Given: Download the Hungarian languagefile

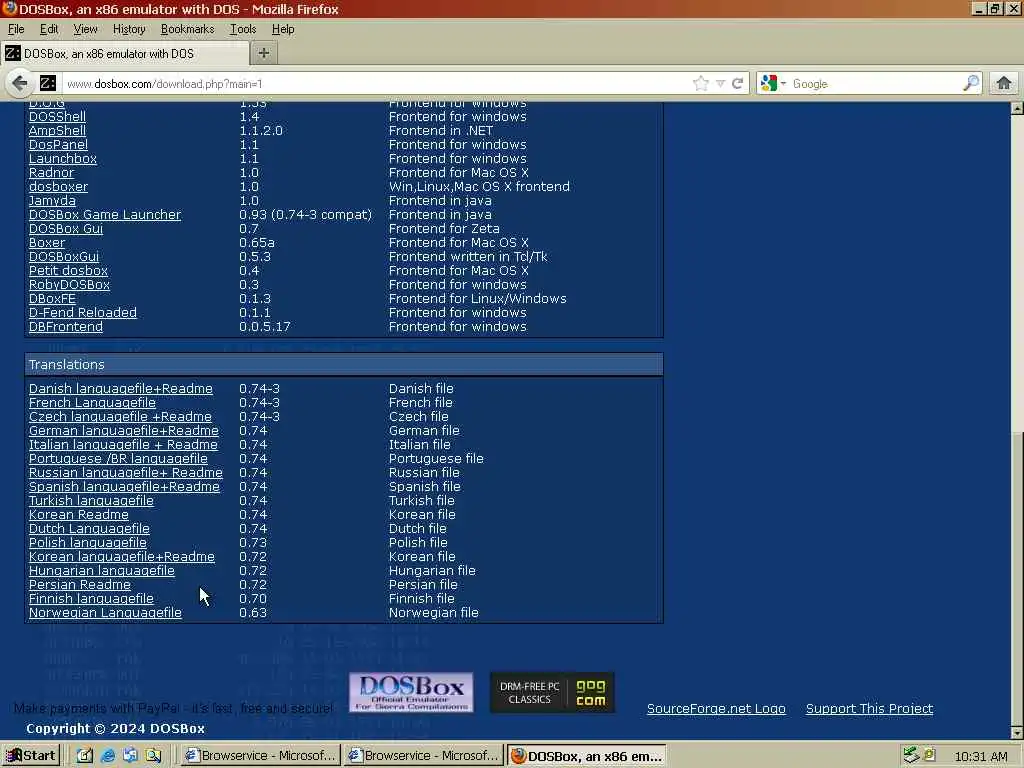Looking at the screenshot, I should (x=102, y=571).
